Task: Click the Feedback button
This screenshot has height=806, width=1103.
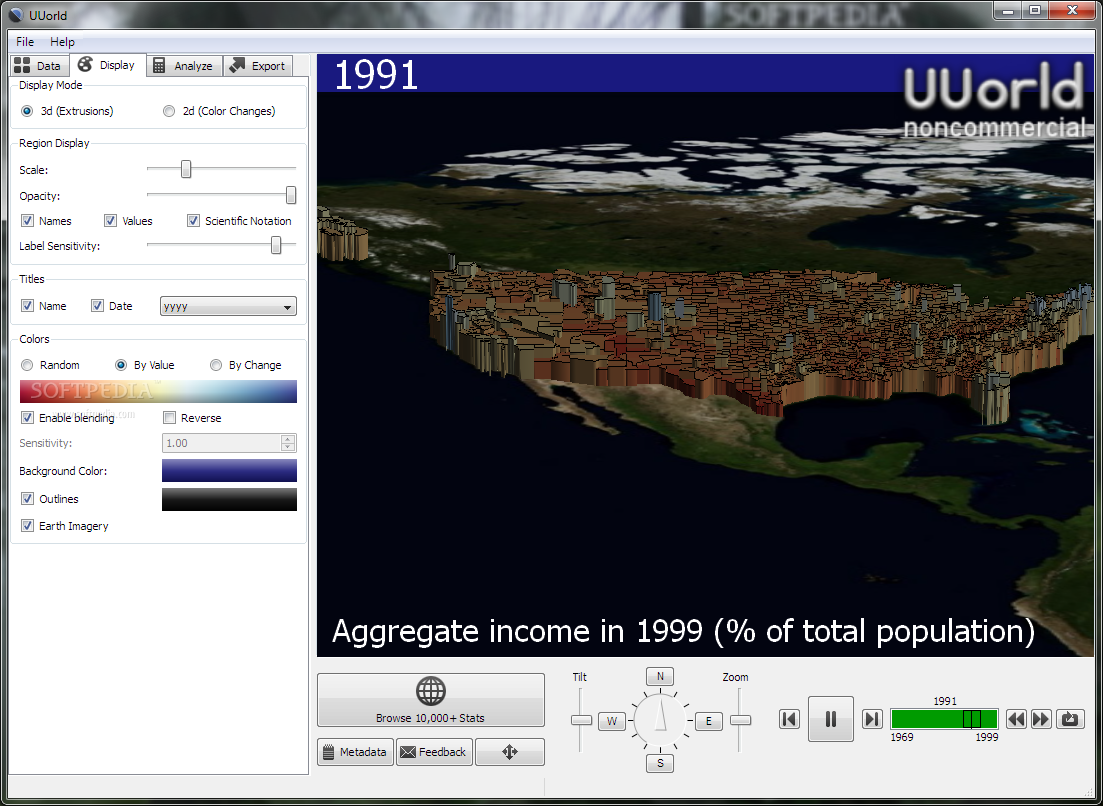Action: [x=434, y=752]
